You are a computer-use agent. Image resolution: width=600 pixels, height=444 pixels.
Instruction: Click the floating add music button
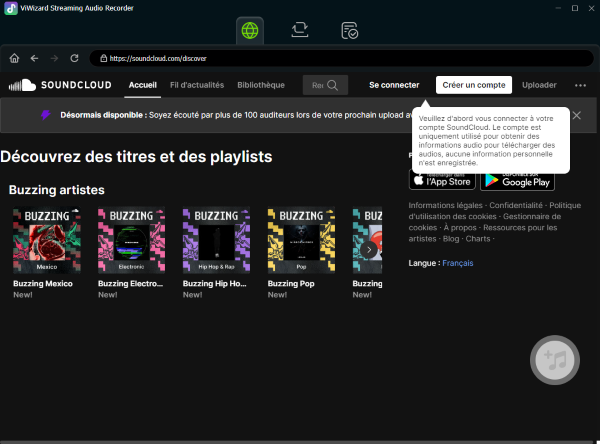[x=555, y=360]
